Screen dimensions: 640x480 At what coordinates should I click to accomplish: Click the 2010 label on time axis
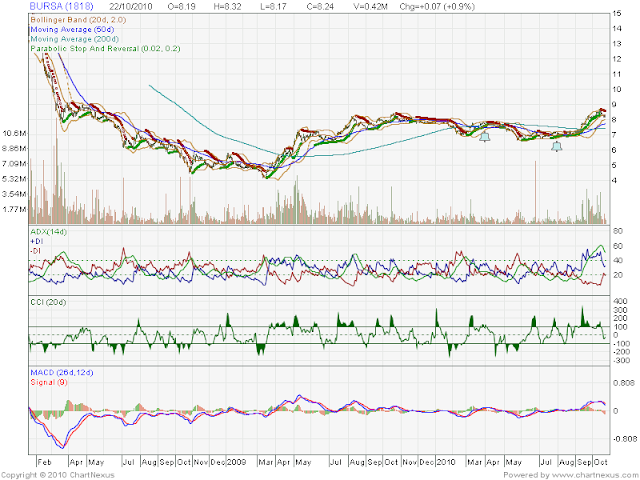tap(445, 462)
